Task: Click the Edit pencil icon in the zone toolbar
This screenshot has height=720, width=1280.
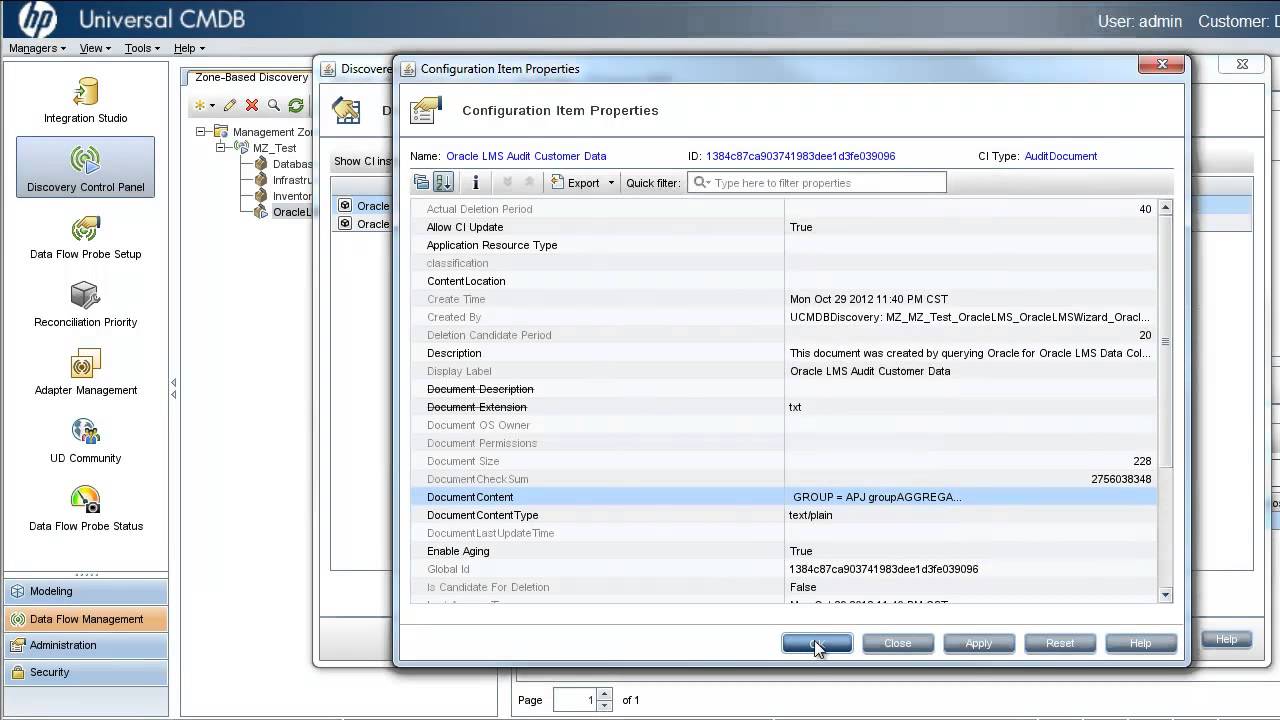Action: point(230,105)
